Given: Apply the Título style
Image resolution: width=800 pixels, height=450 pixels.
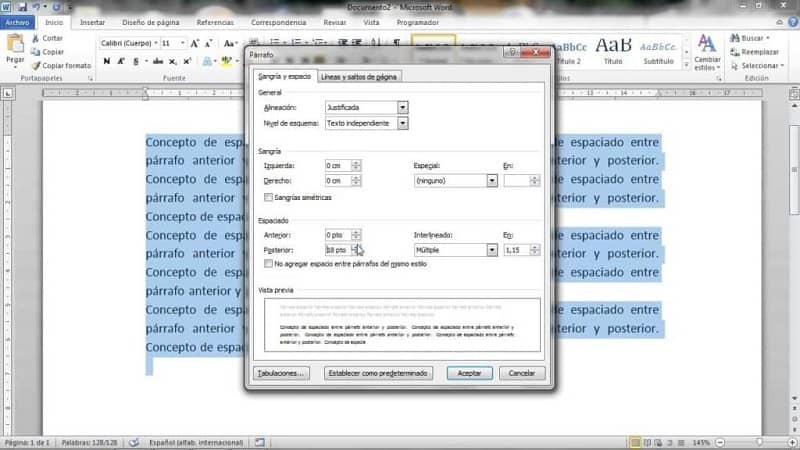Looking at the screenshot, I should click(613, 52).
